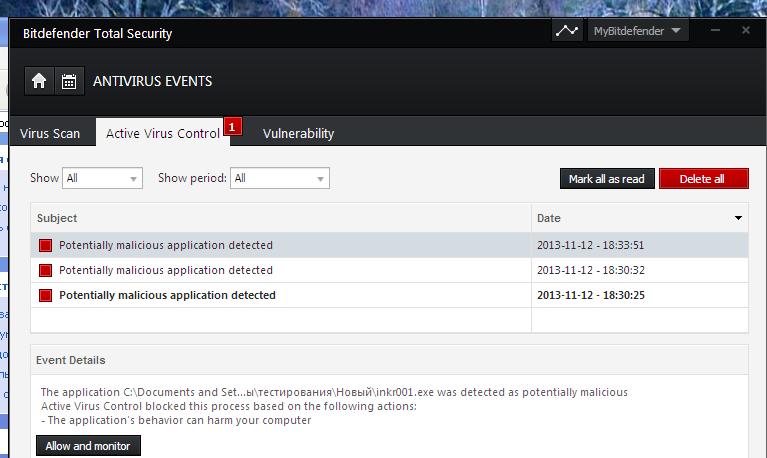Click the red notification badge on tab
The width and height of the screenshot is (767, 458).
click(x=233, y=126)
